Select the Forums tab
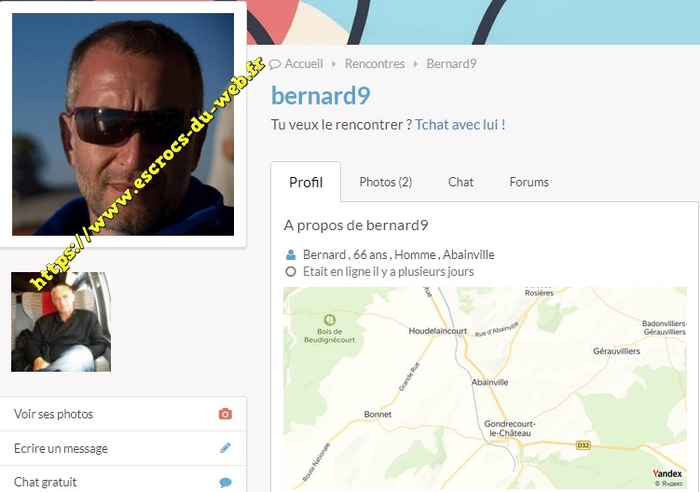Screen dimensions: 700x492 point(529,182)
